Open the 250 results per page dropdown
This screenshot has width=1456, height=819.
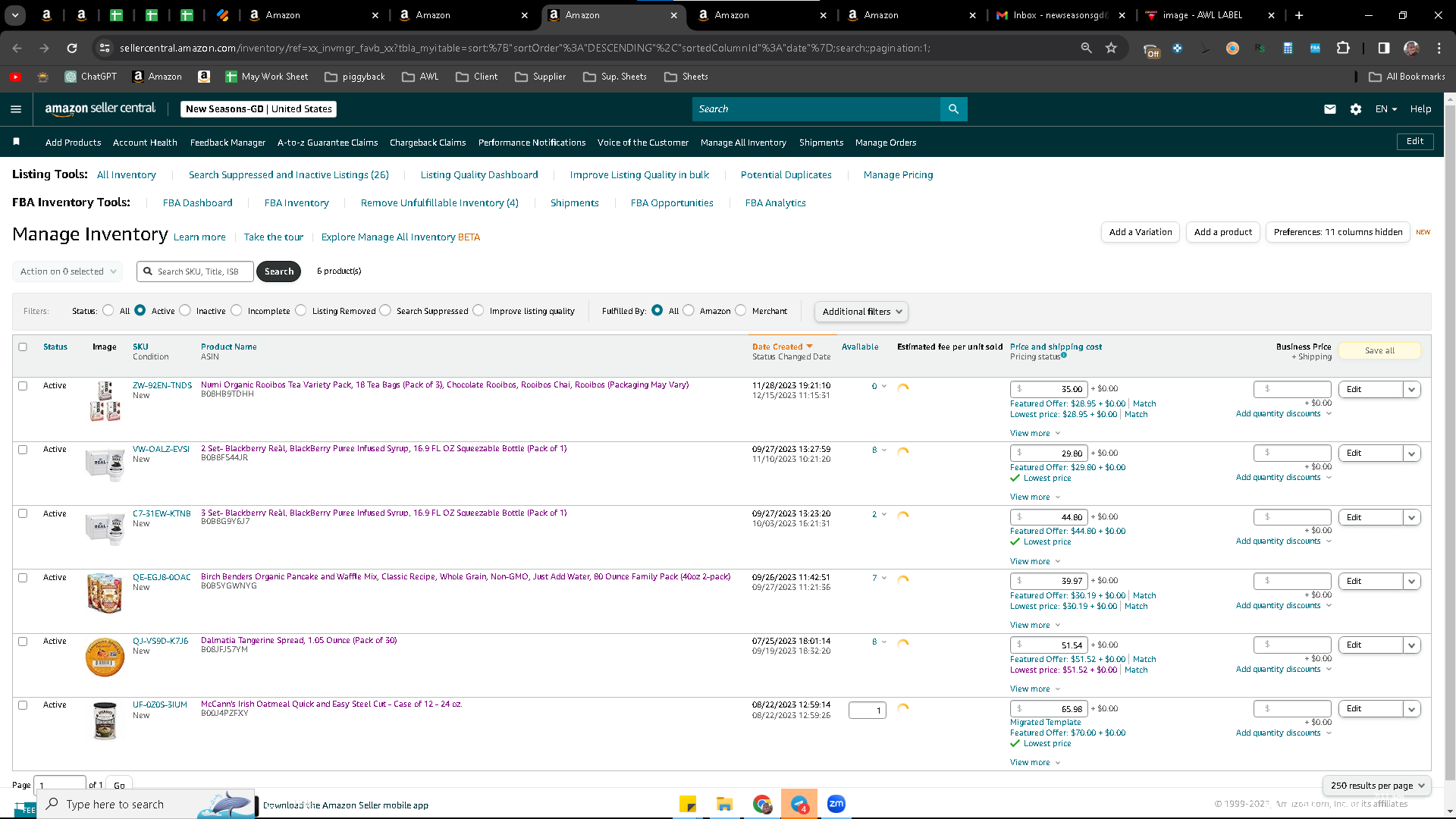tap(1377, 786)
